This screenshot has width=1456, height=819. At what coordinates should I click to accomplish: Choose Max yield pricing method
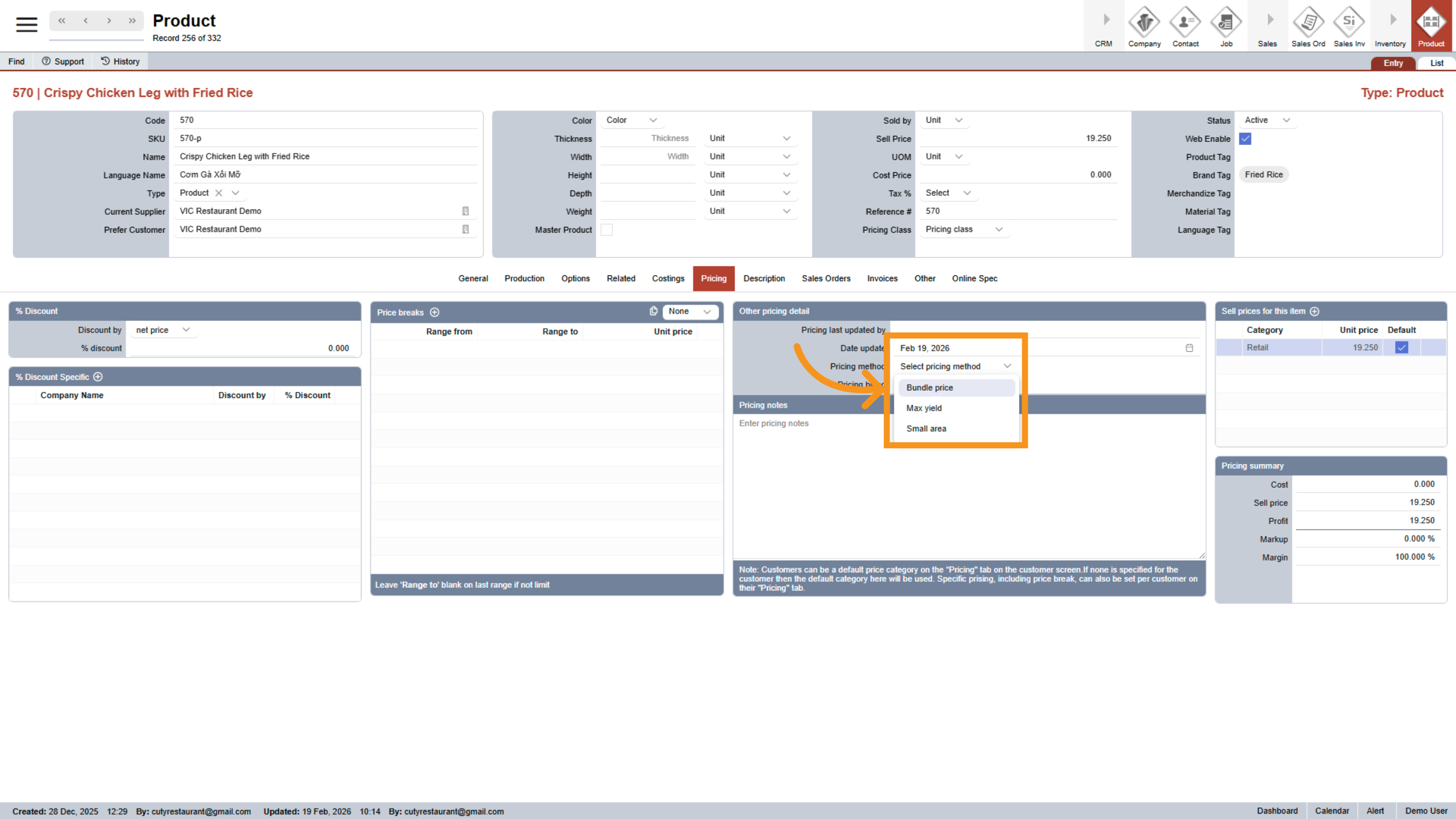coord(924,408)
